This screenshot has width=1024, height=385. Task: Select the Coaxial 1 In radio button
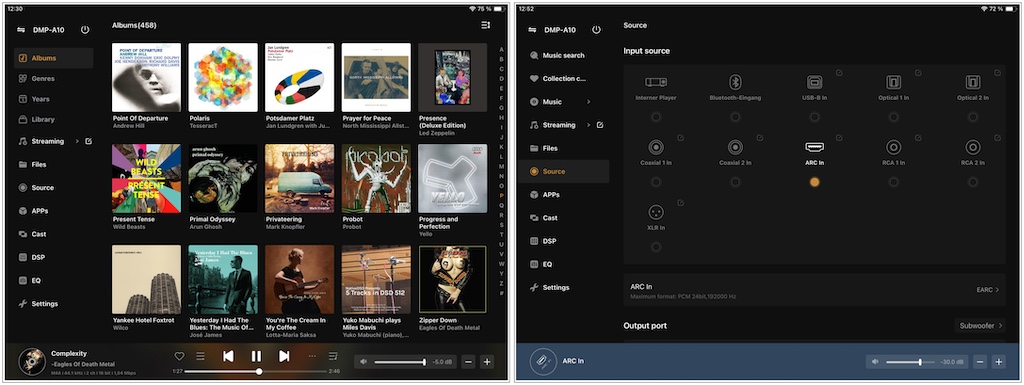(656, 182)
